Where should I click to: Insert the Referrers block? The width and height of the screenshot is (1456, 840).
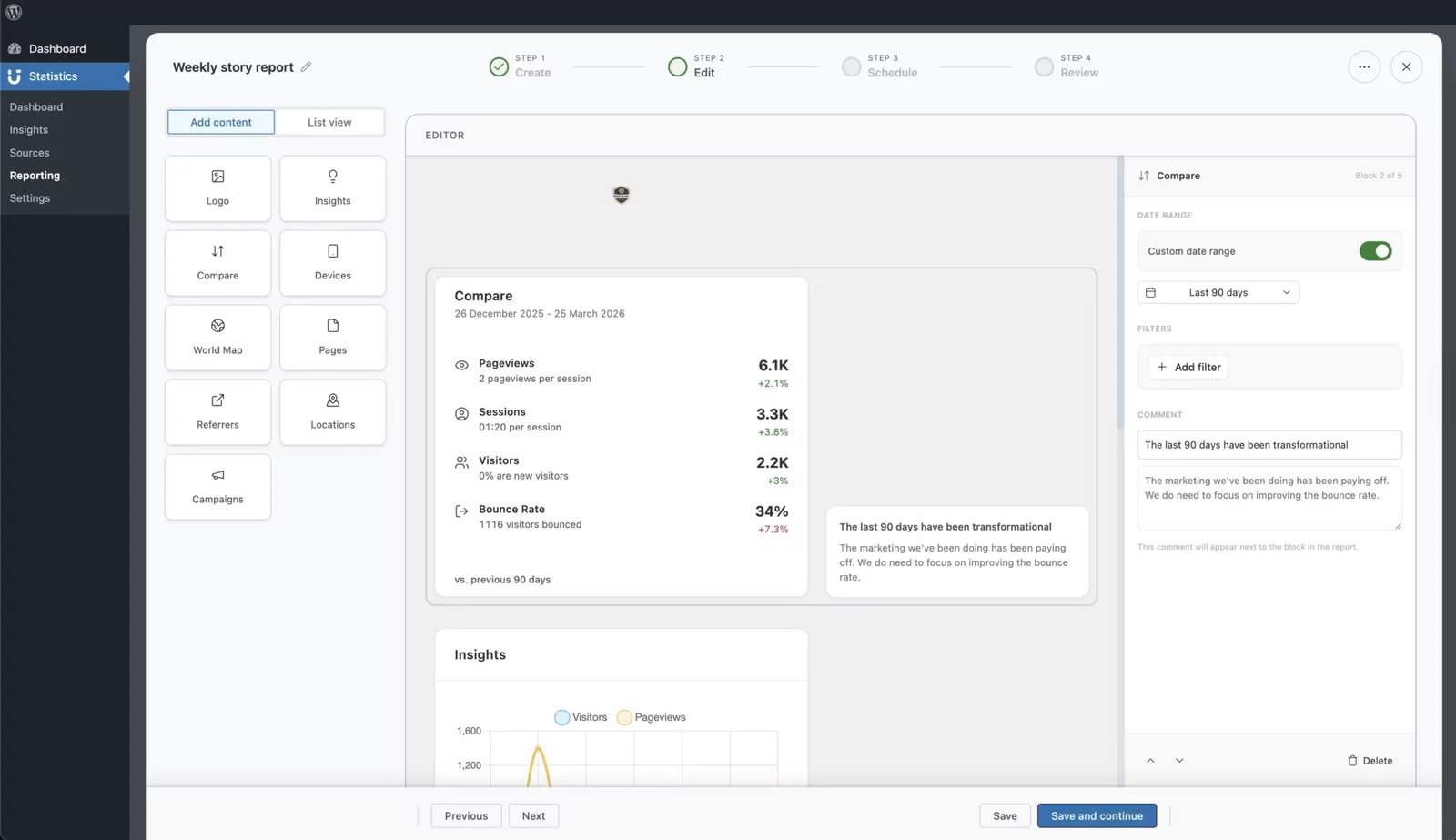pos(217,412)
